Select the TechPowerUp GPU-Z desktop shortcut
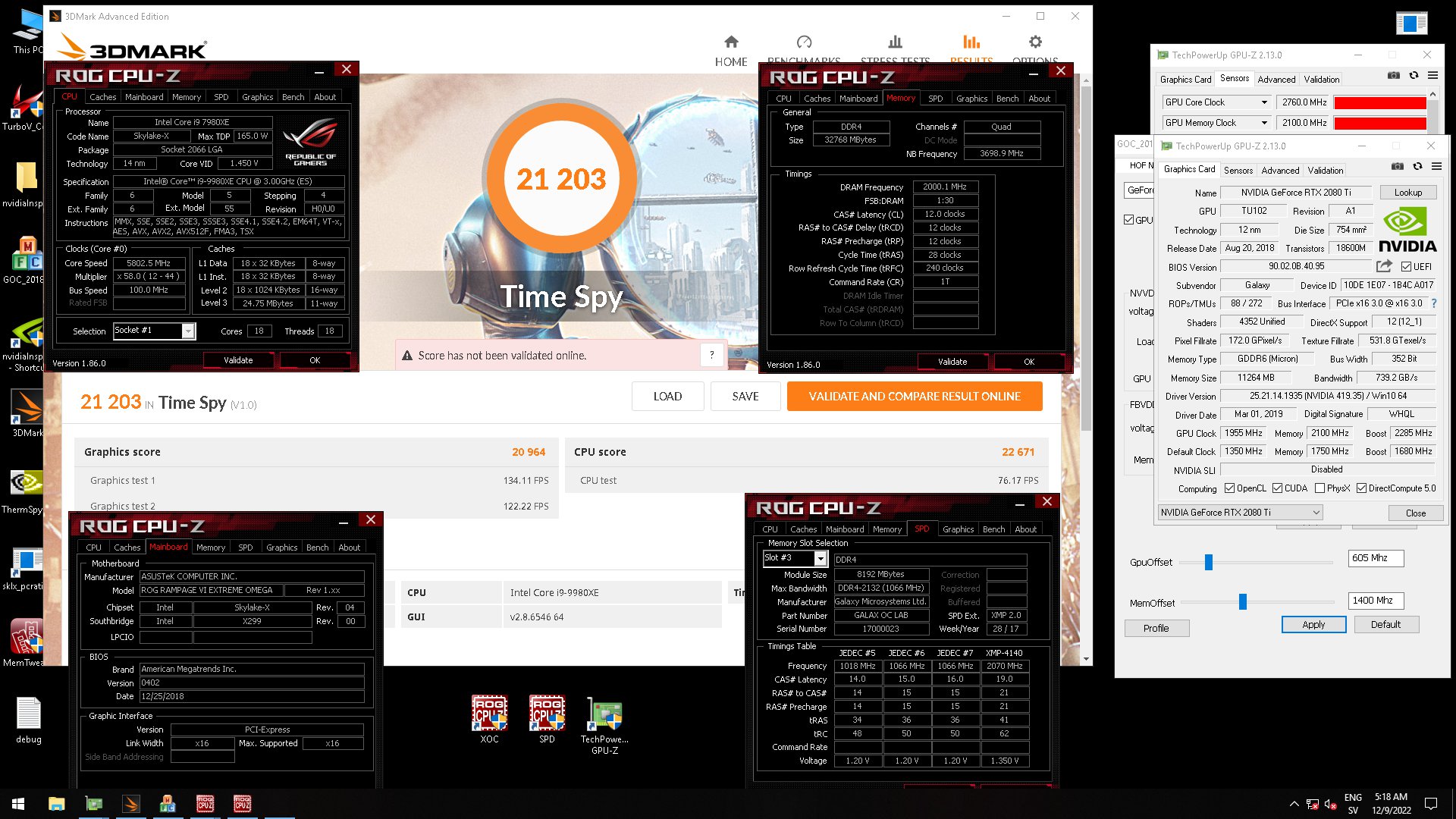The height and width of the screenshot is (819, 1456). [604, 726]
